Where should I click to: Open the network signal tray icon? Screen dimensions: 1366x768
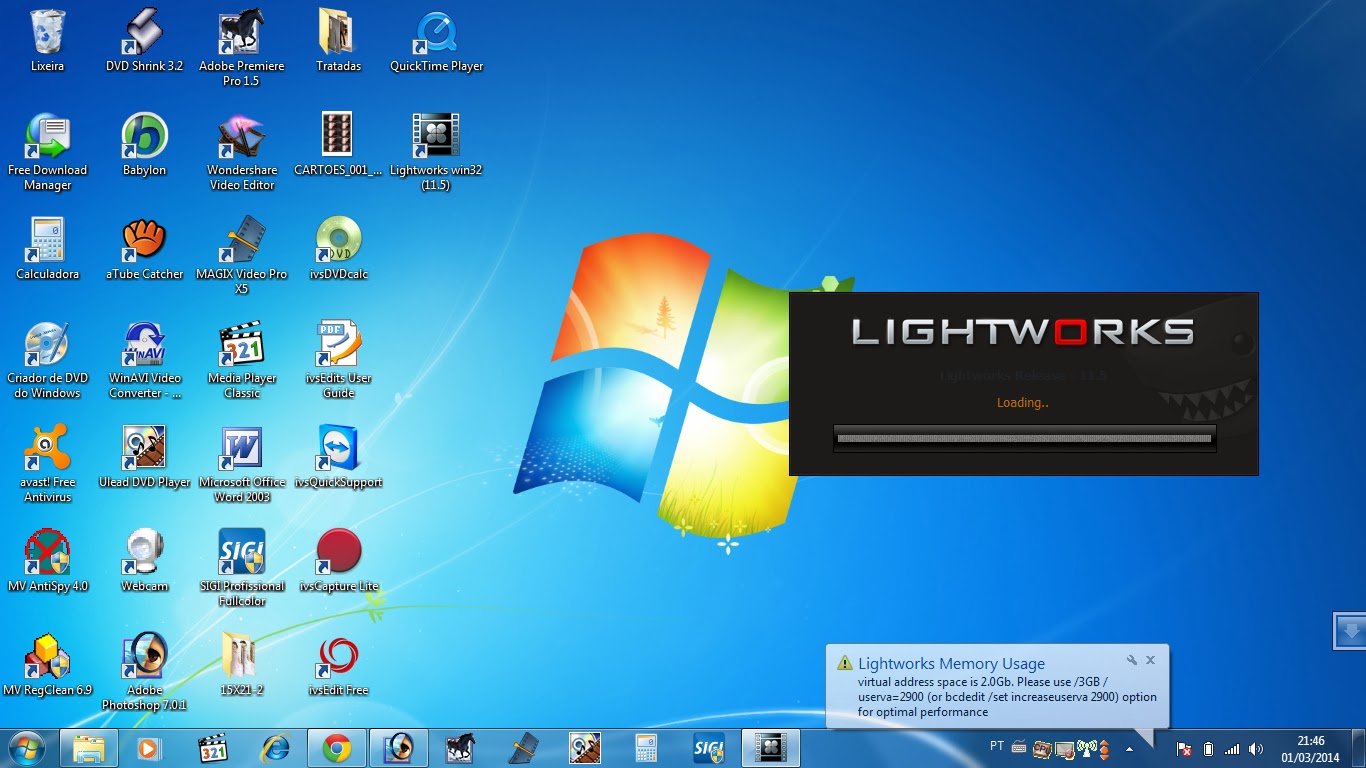click(1232, 748)
